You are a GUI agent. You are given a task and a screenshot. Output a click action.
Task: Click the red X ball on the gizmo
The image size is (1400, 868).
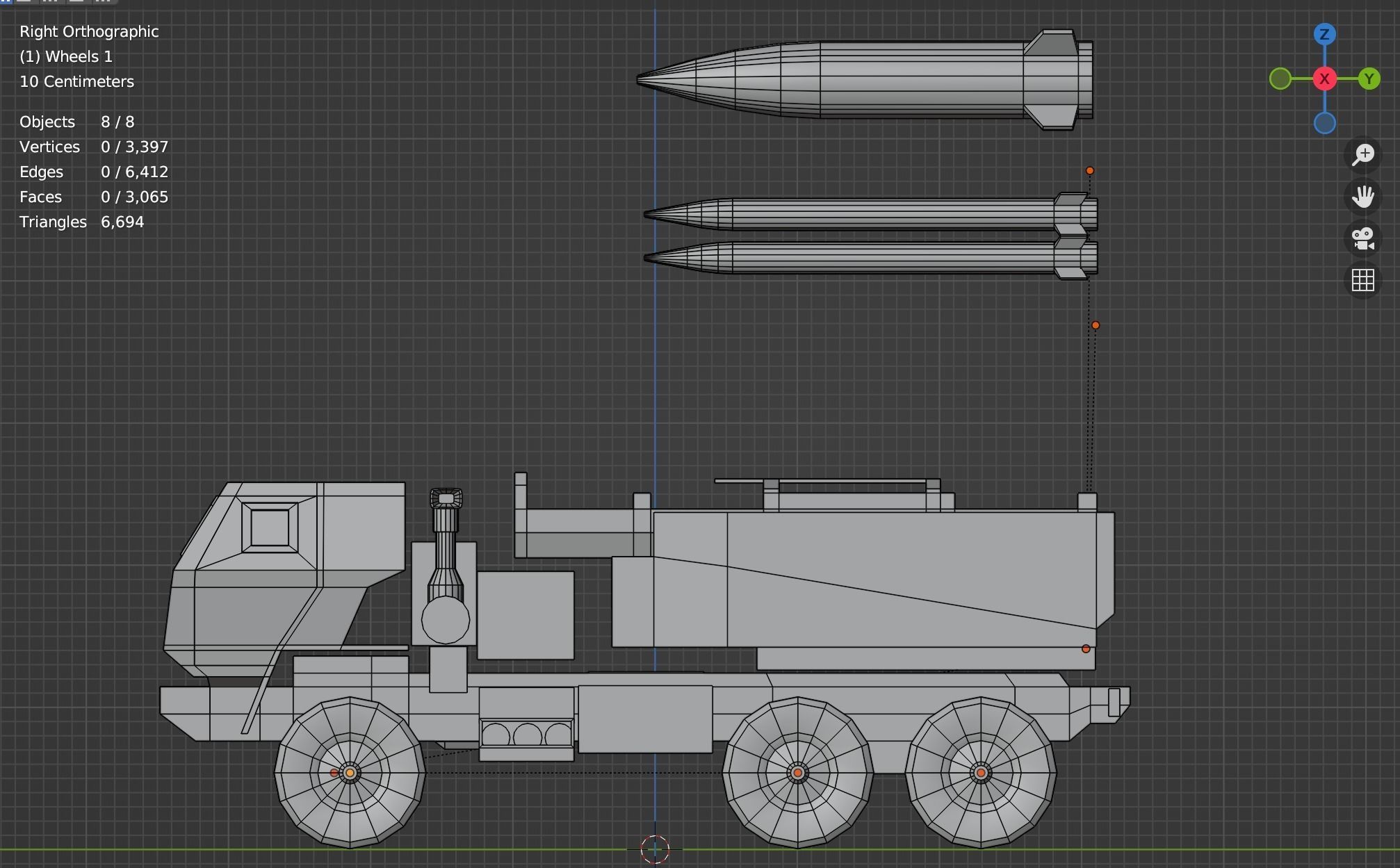coord(1325,79)
